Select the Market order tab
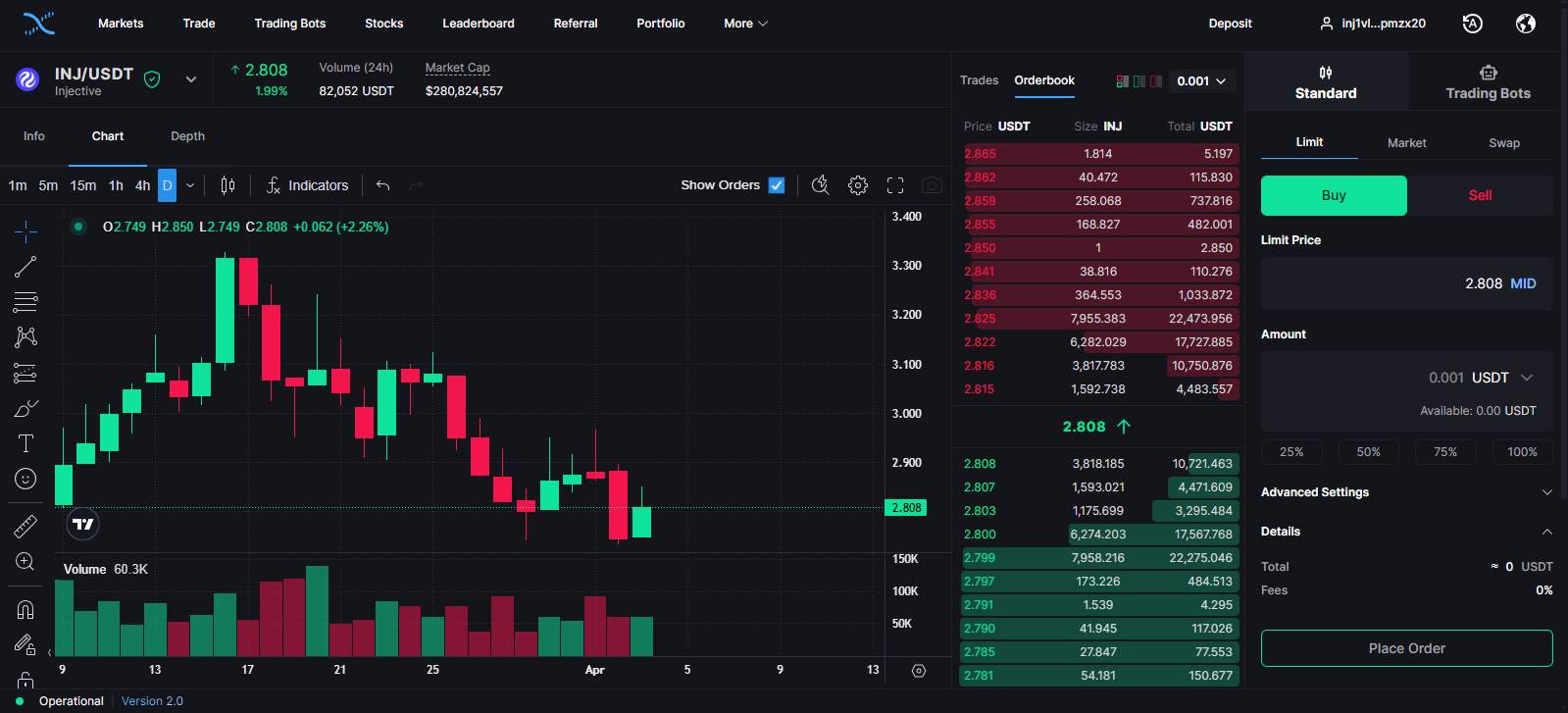Image resolution: width=1568 pixels, height=713 pixels. (x=1406, y=143)
